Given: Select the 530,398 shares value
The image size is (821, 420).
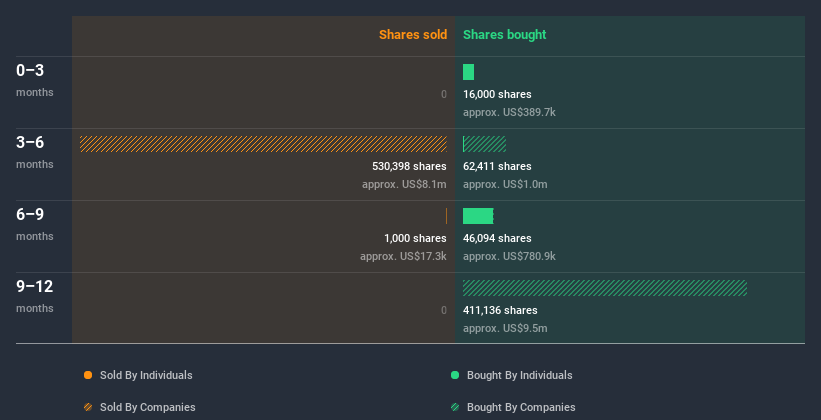Looking at the screenshot, I should point(409,167).
